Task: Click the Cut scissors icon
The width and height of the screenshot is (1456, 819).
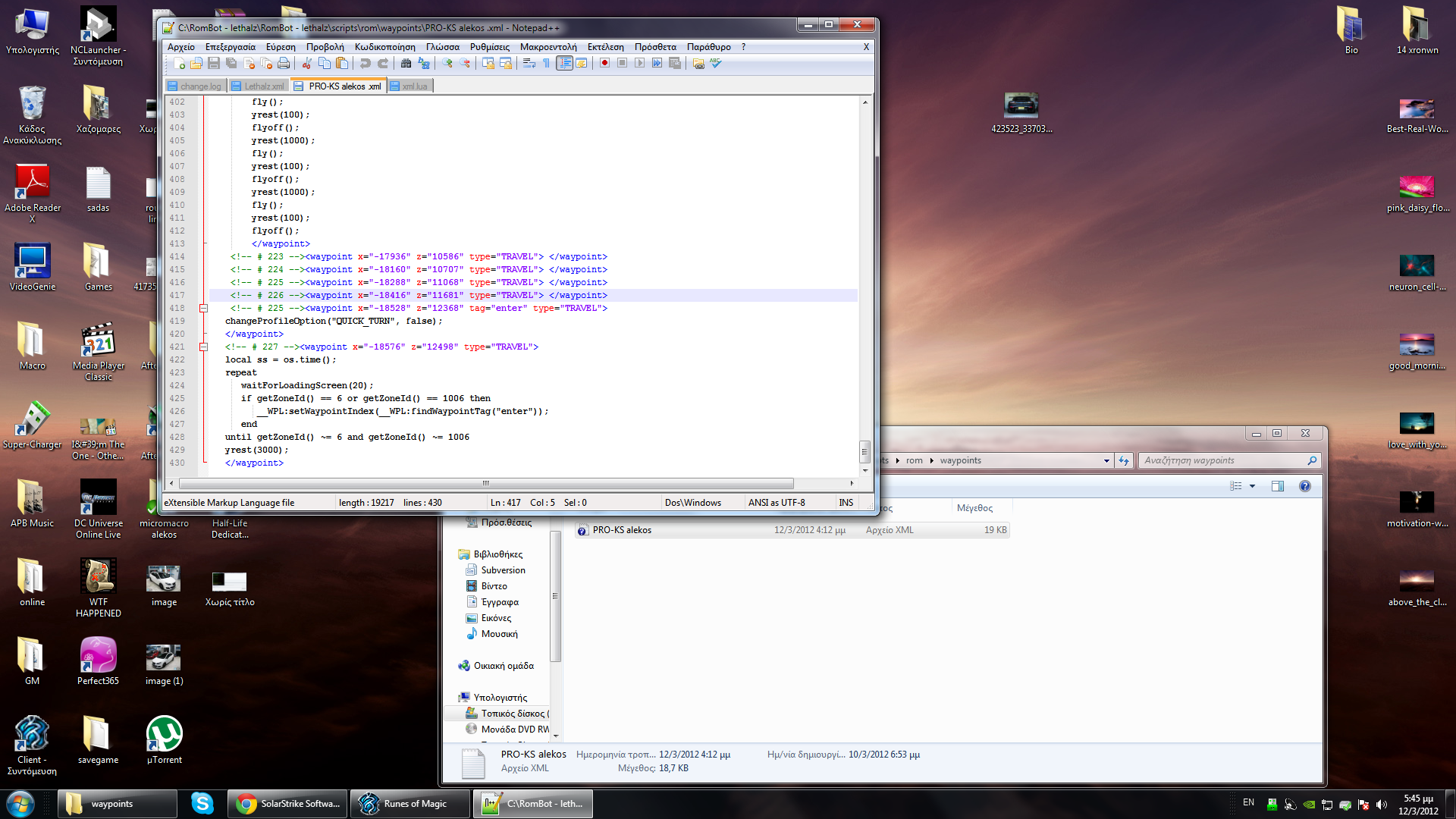Action: tap(307, 64)
